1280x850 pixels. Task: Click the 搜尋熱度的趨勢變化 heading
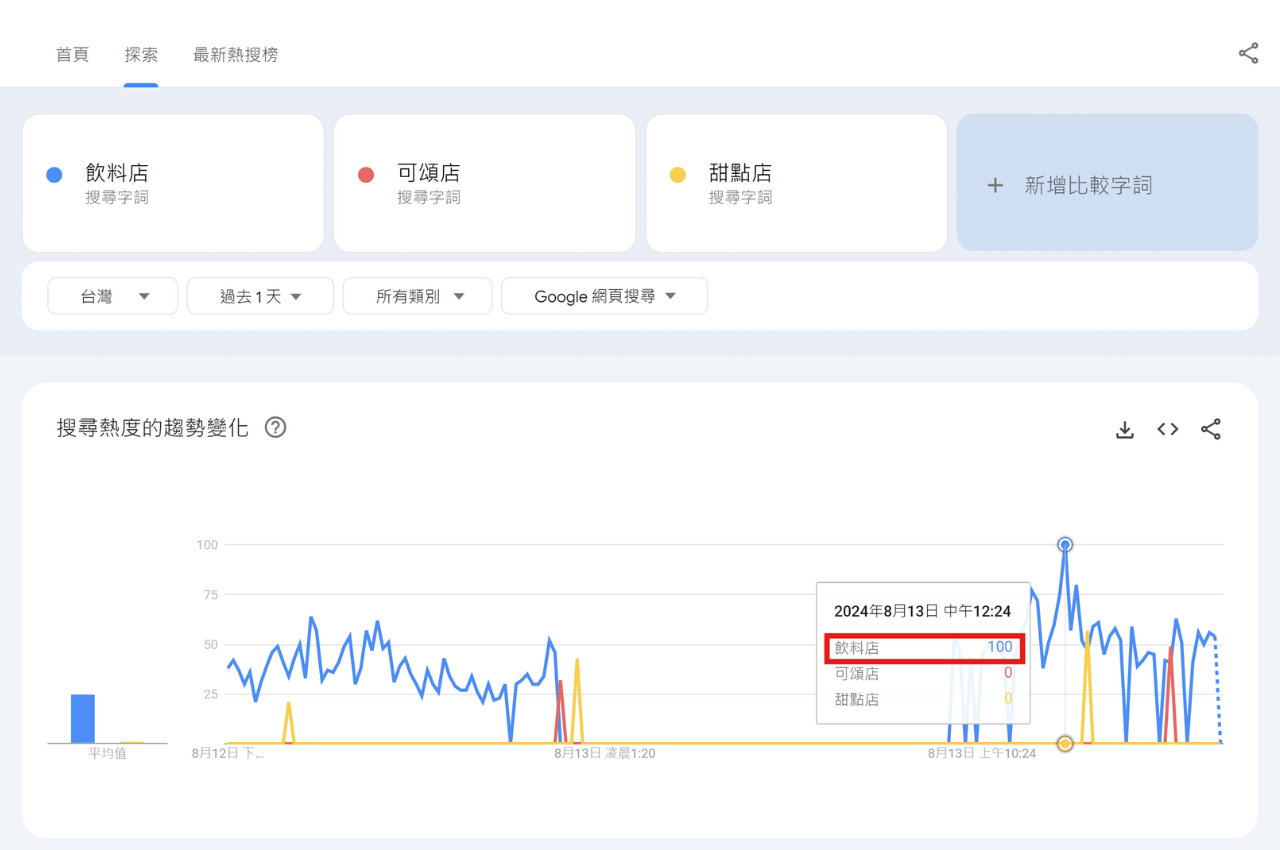(x=153, y=428)
